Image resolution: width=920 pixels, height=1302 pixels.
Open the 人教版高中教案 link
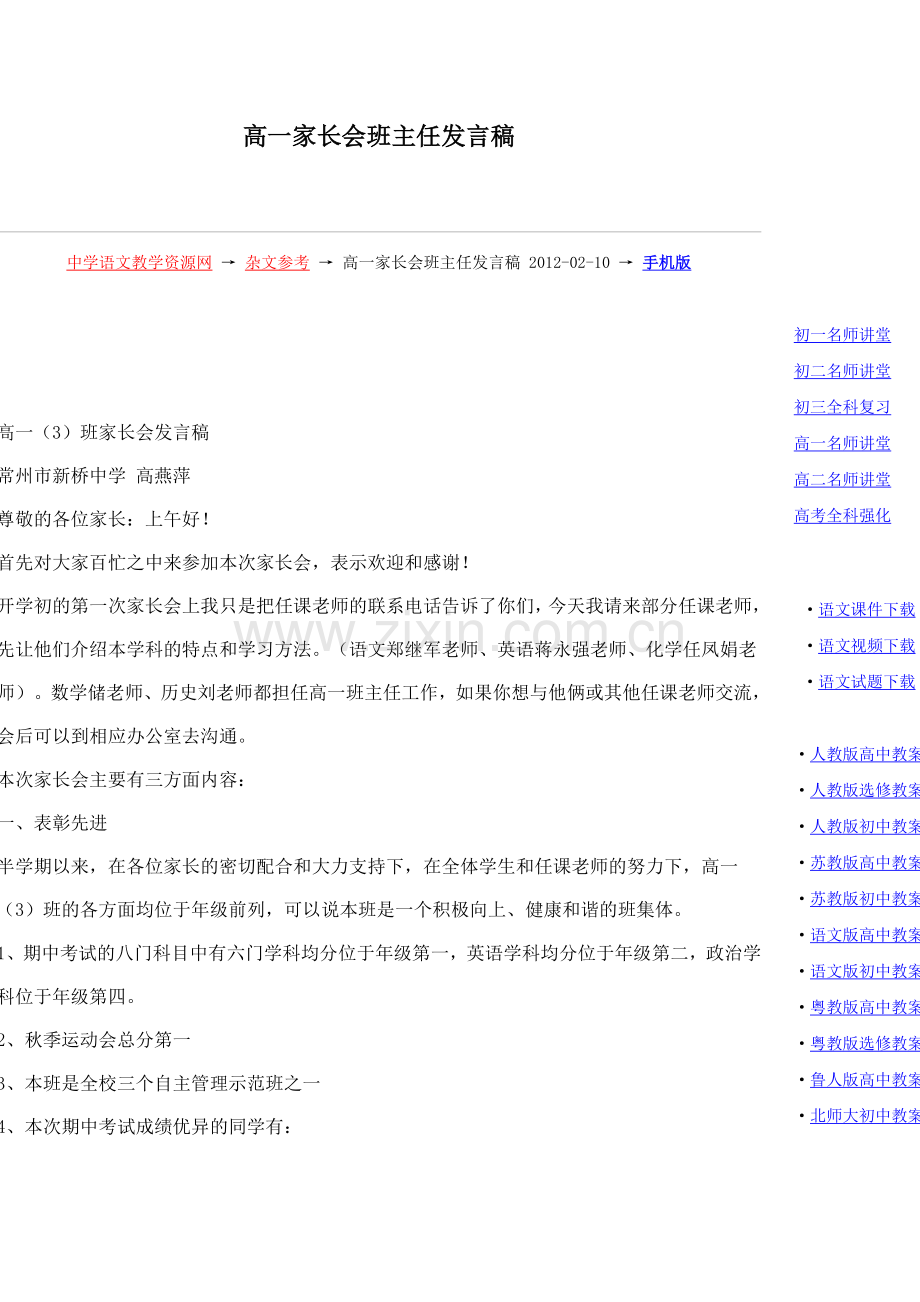(x=865, y=754)
